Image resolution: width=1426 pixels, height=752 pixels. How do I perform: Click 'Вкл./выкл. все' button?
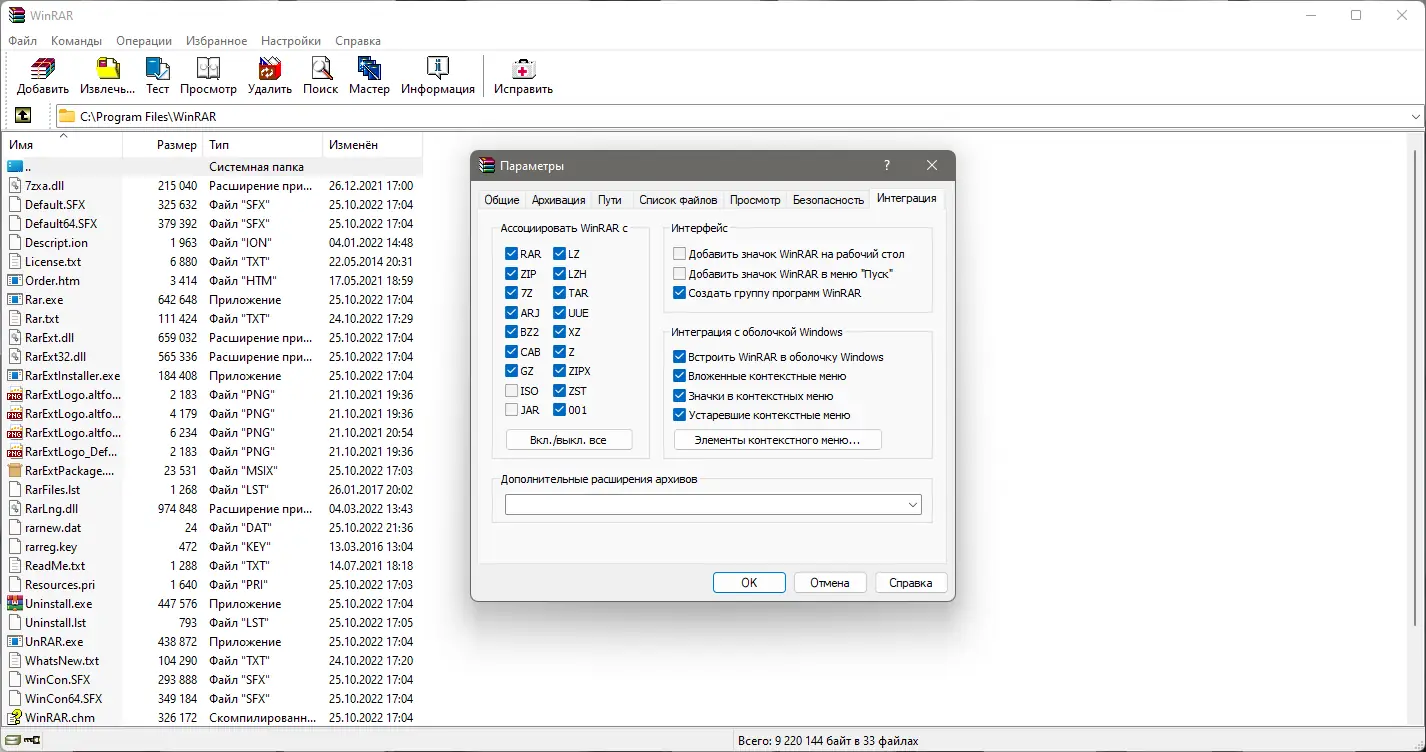pos(569,440)
